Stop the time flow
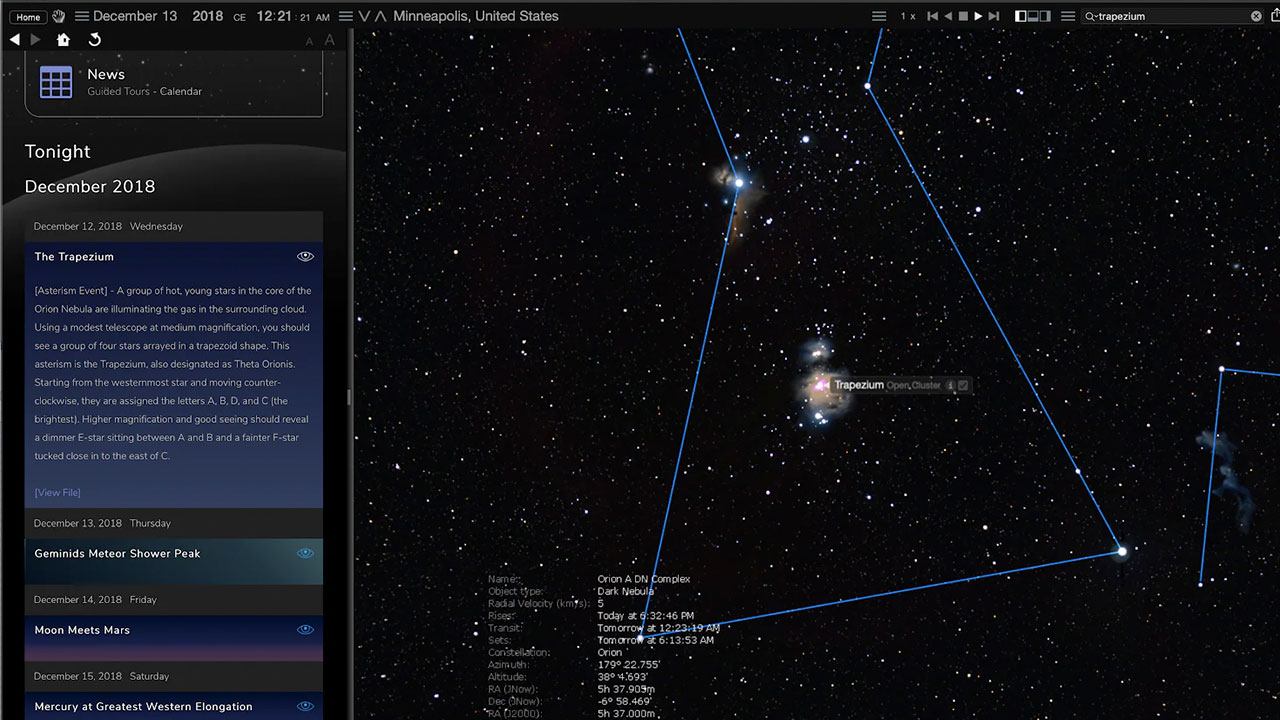 tap(963, 16)
